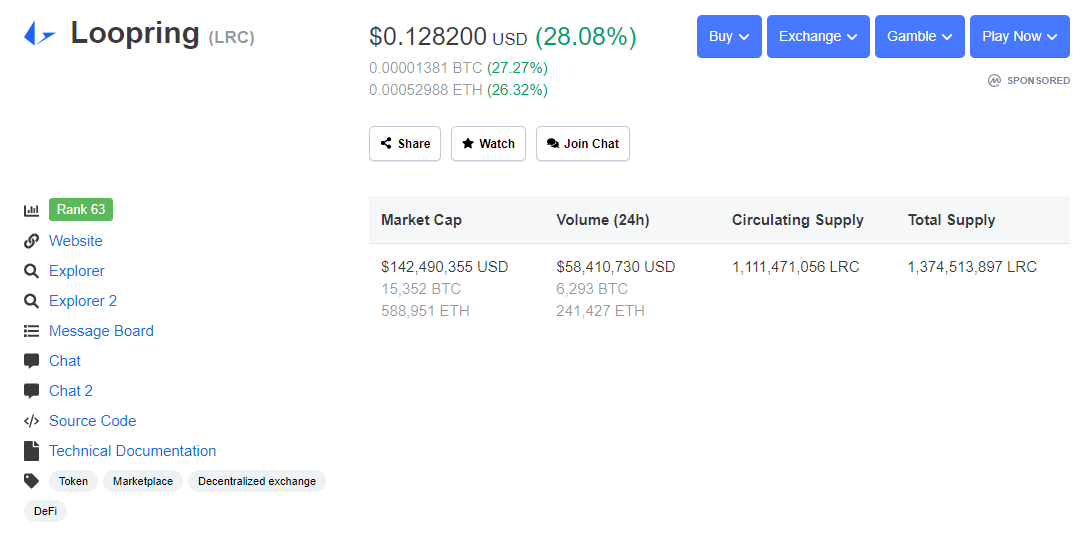Click the chain link icon beside Website
Image resolution: width=1086 pixels, height=553 pixels.
[31, 241]
